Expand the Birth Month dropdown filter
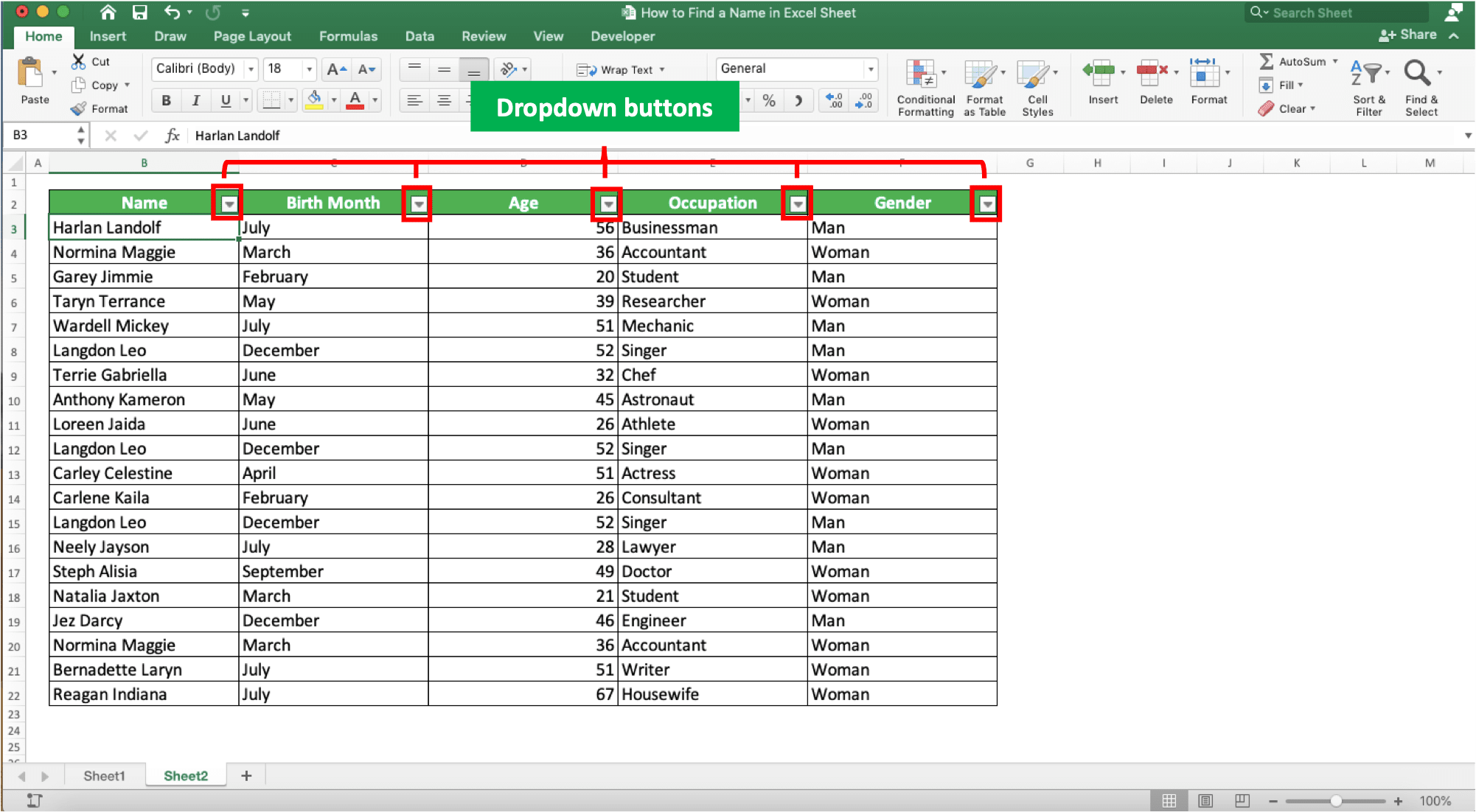This screenshot has height=812, width=1476. (418, 204)
